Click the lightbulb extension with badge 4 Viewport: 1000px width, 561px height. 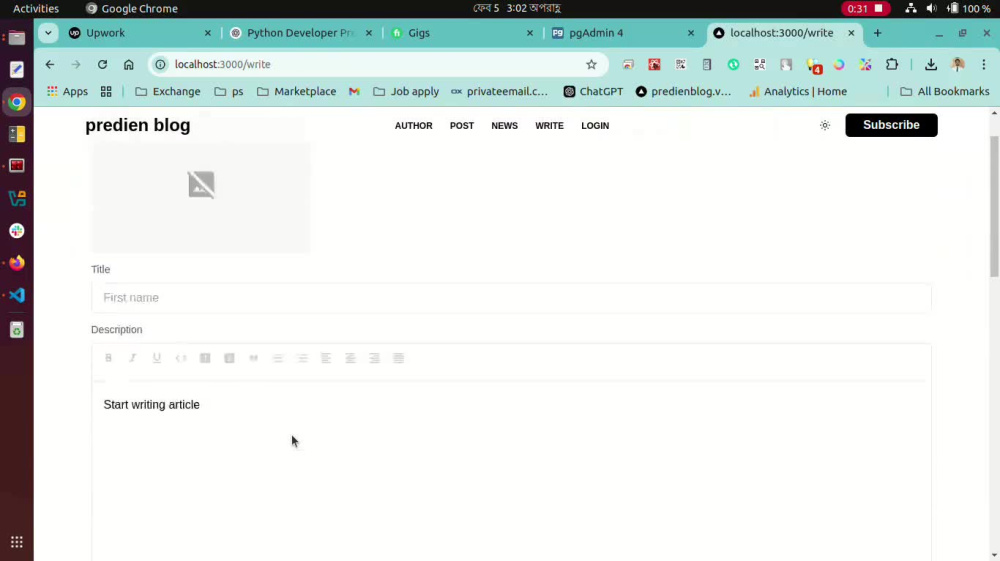pyautogui.click(x=813, y=64)
